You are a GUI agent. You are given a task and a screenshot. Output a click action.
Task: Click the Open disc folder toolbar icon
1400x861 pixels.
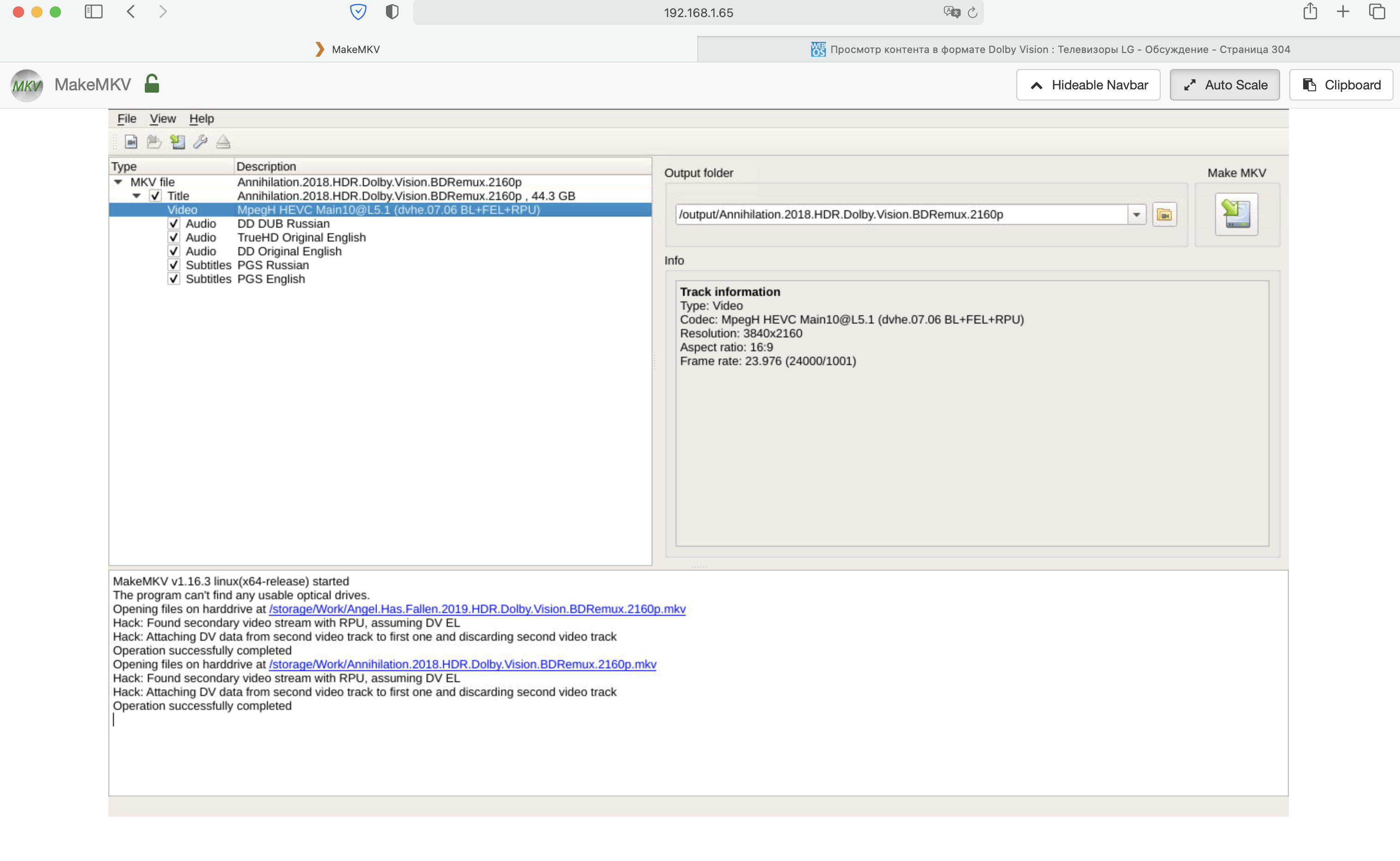(x=154, y=141)
